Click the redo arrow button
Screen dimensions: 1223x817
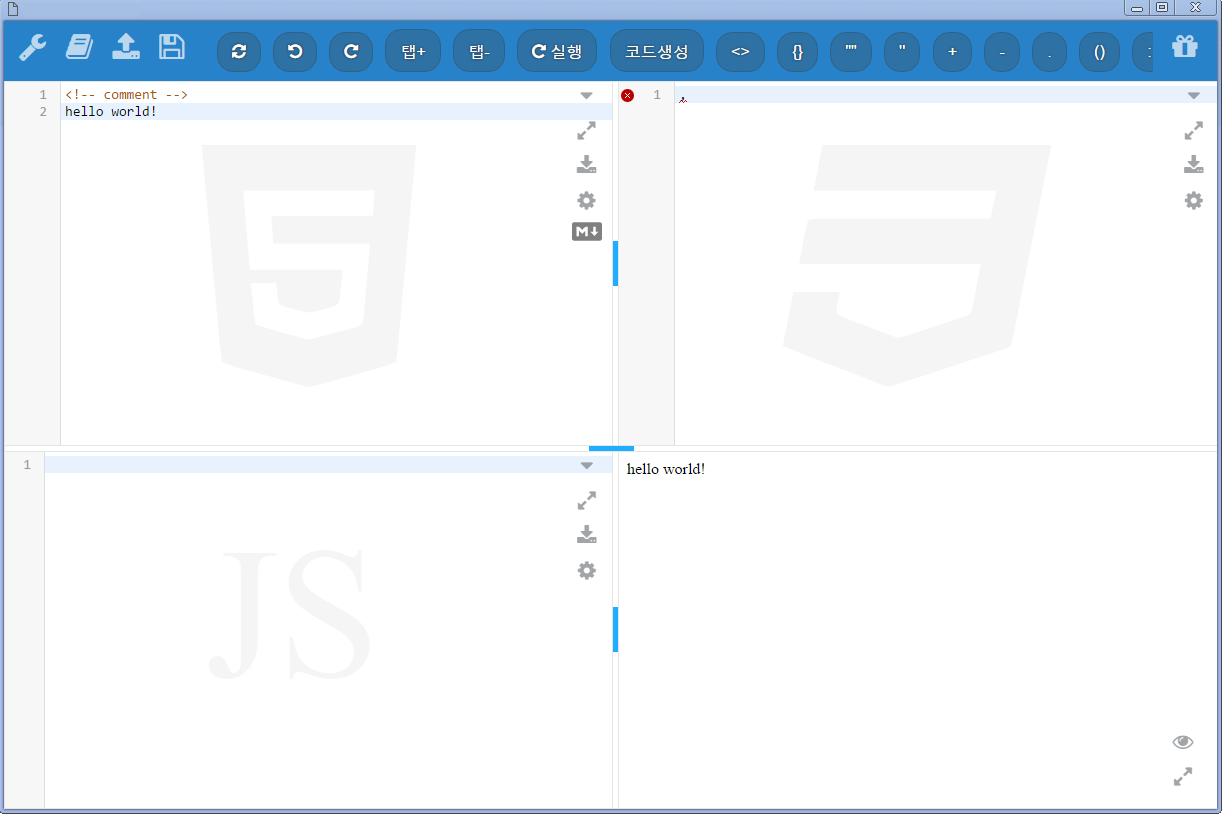351,51
